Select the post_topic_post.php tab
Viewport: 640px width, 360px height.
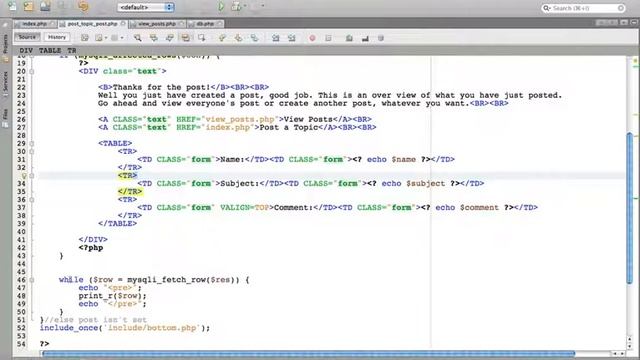pos(92,24)
